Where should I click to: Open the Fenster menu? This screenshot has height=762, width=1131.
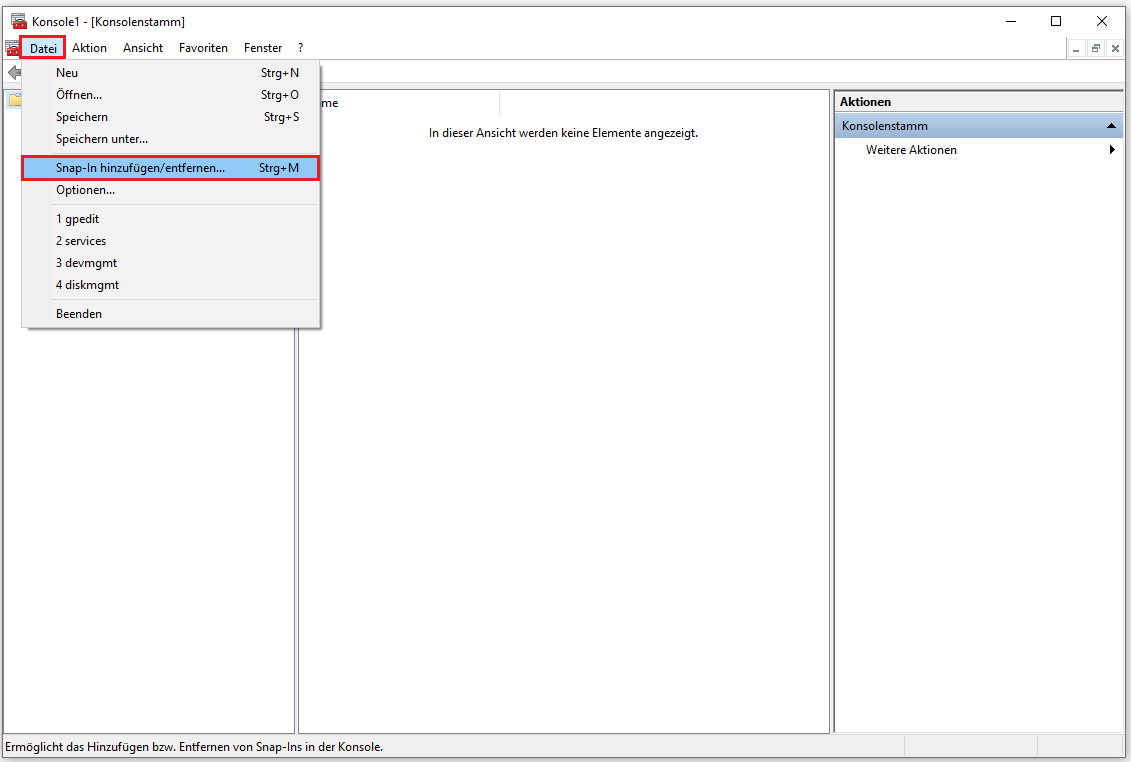coord(263,48)
